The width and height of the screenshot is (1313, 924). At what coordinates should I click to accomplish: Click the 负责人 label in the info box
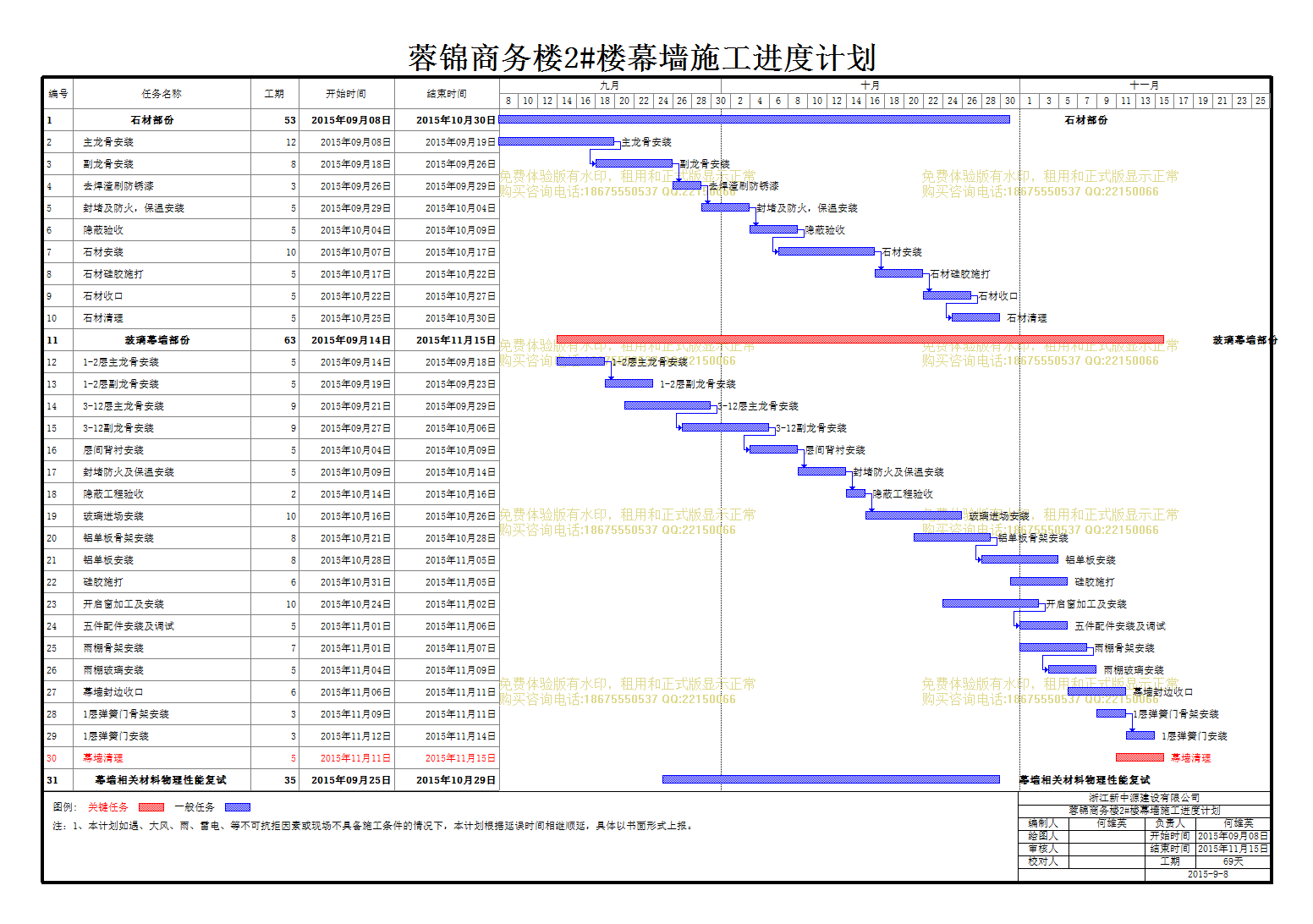click(1170, 823)
